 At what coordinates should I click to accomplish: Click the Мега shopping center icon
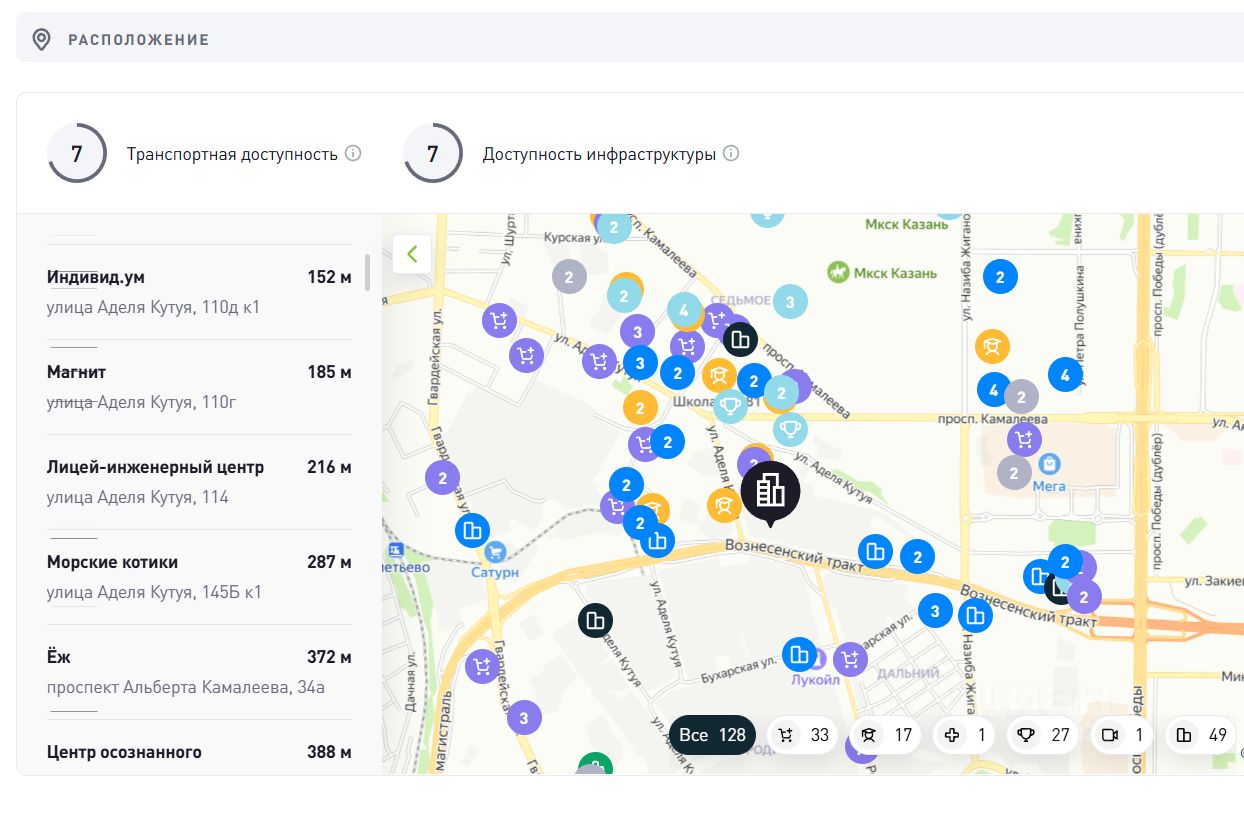tap(1049, 464)
